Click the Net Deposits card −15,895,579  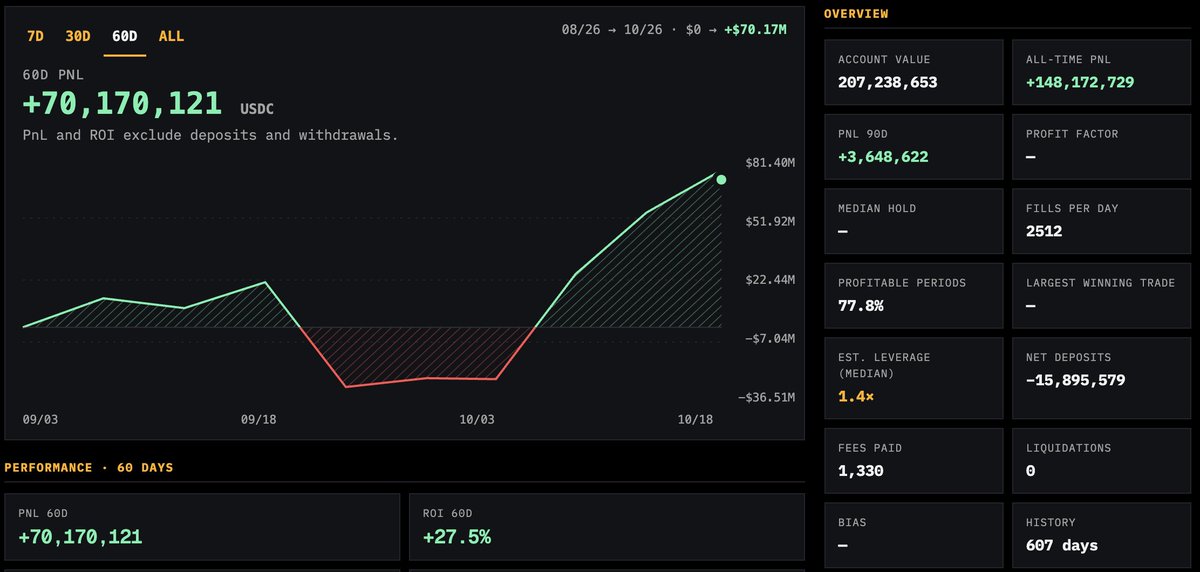click(x=1102, y=378)
